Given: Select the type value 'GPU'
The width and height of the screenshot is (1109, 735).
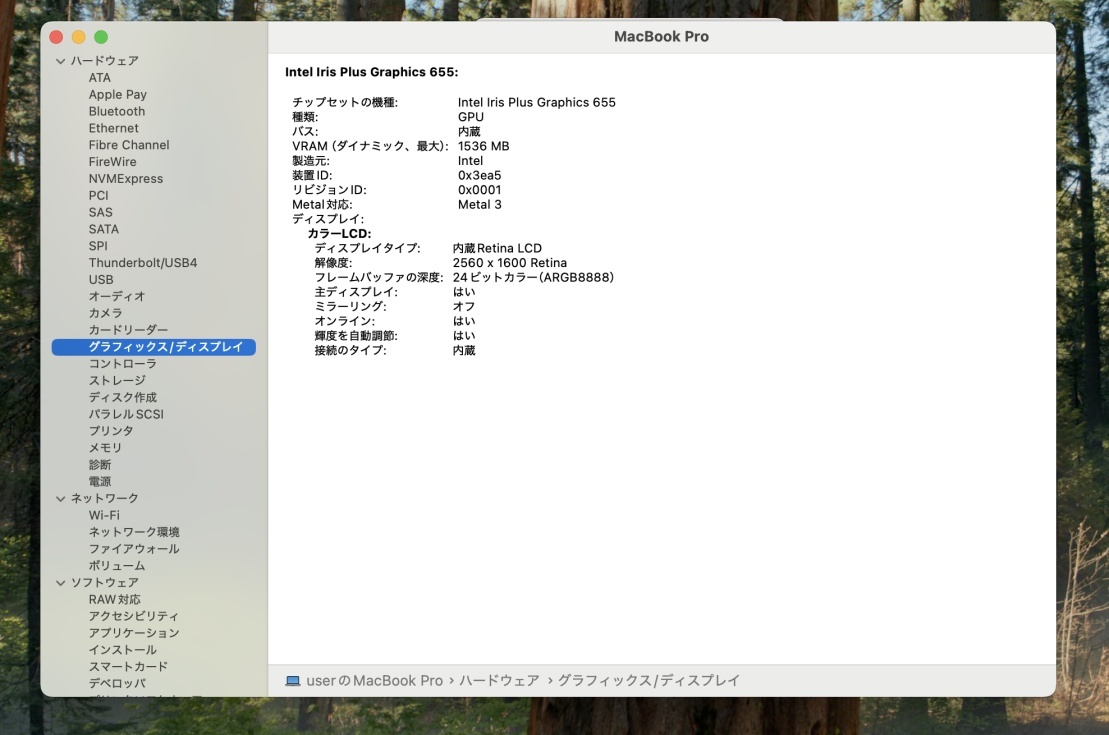Looking at the screenshot, I should 470,117.
